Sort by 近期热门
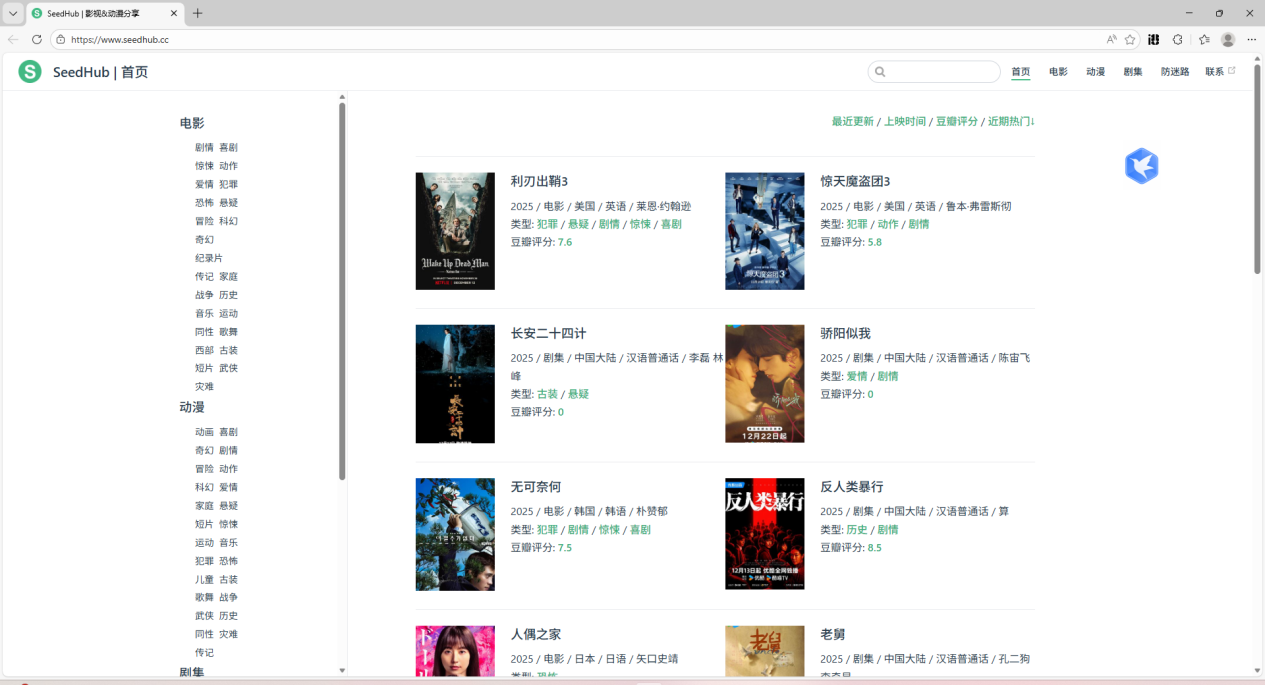This screenshot has width=1265, height=685. click(1011, 121)
